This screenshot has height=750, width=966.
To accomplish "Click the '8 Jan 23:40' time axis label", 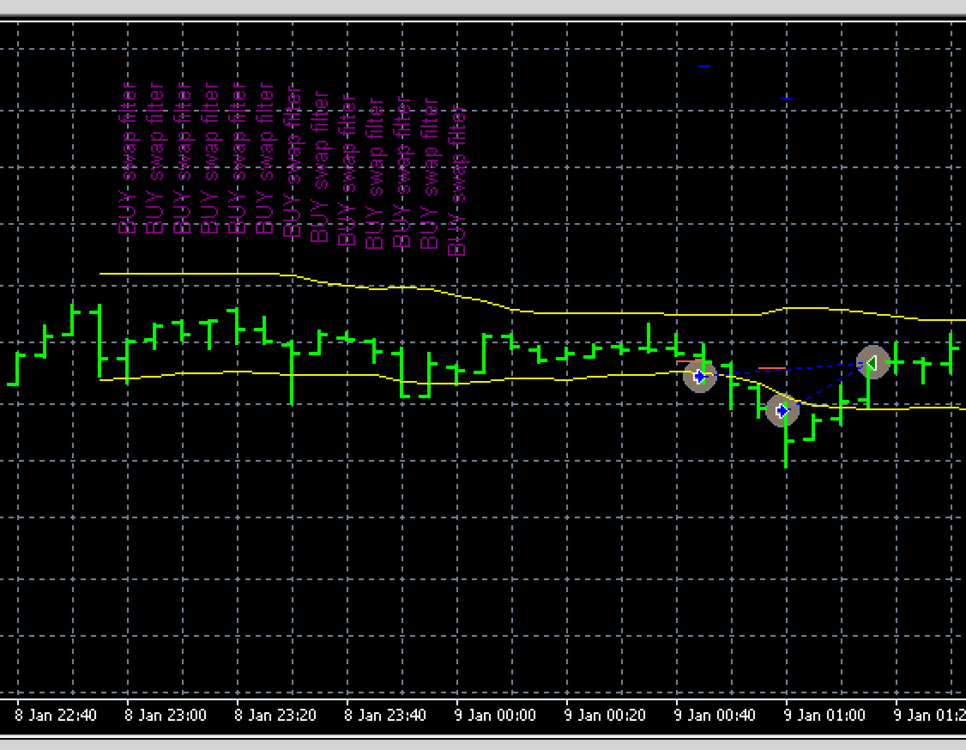I will pos(384,715).
